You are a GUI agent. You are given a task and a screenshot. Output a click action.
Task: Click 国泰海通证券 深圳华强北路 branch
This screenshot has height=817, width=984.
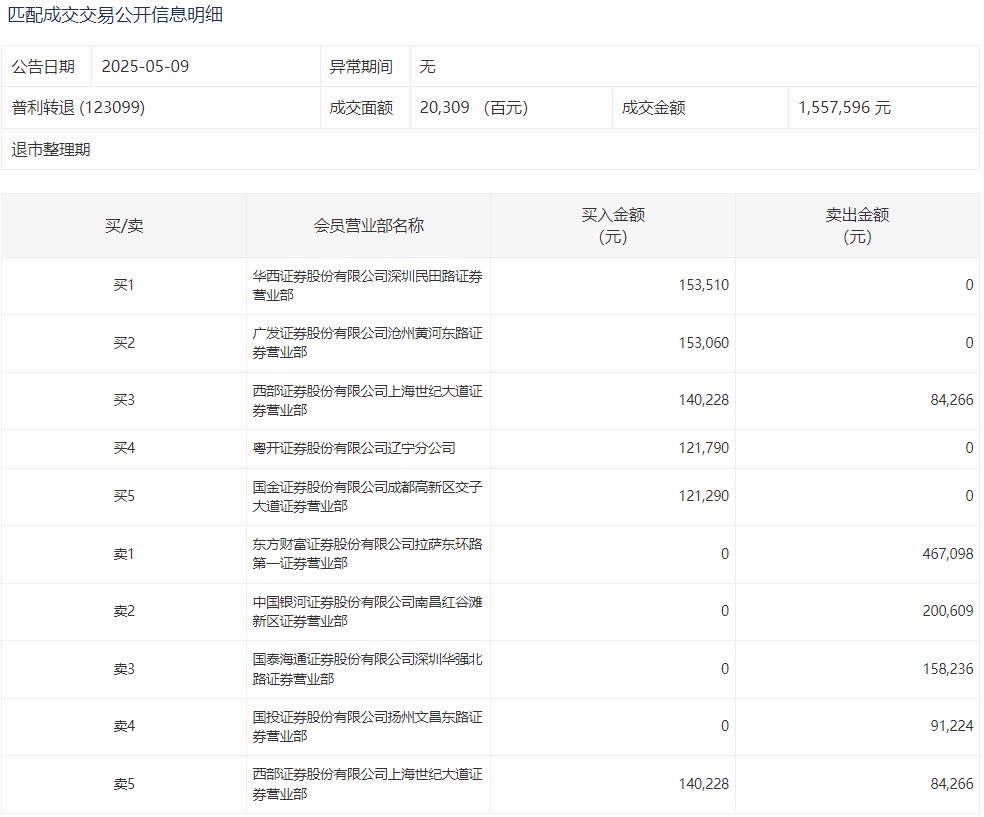(367, 669)
